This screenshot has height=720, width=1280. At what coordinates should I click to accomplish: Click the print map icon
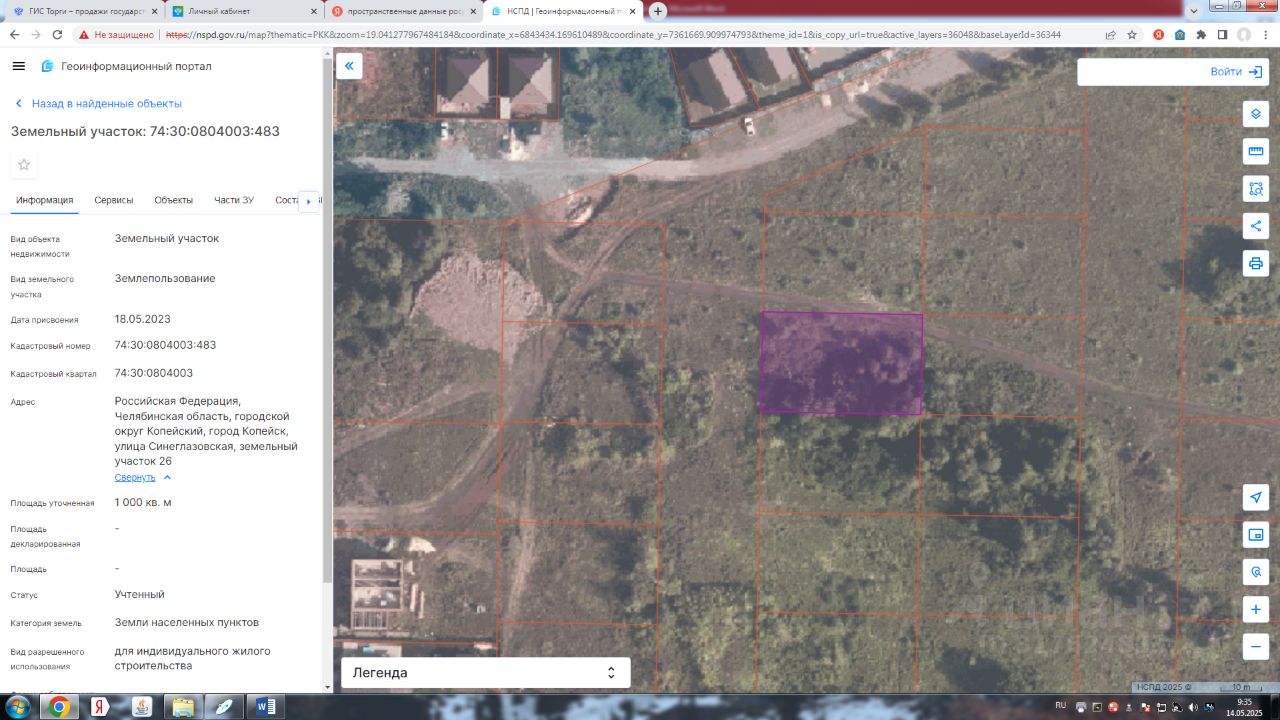tap(1256, 264)
